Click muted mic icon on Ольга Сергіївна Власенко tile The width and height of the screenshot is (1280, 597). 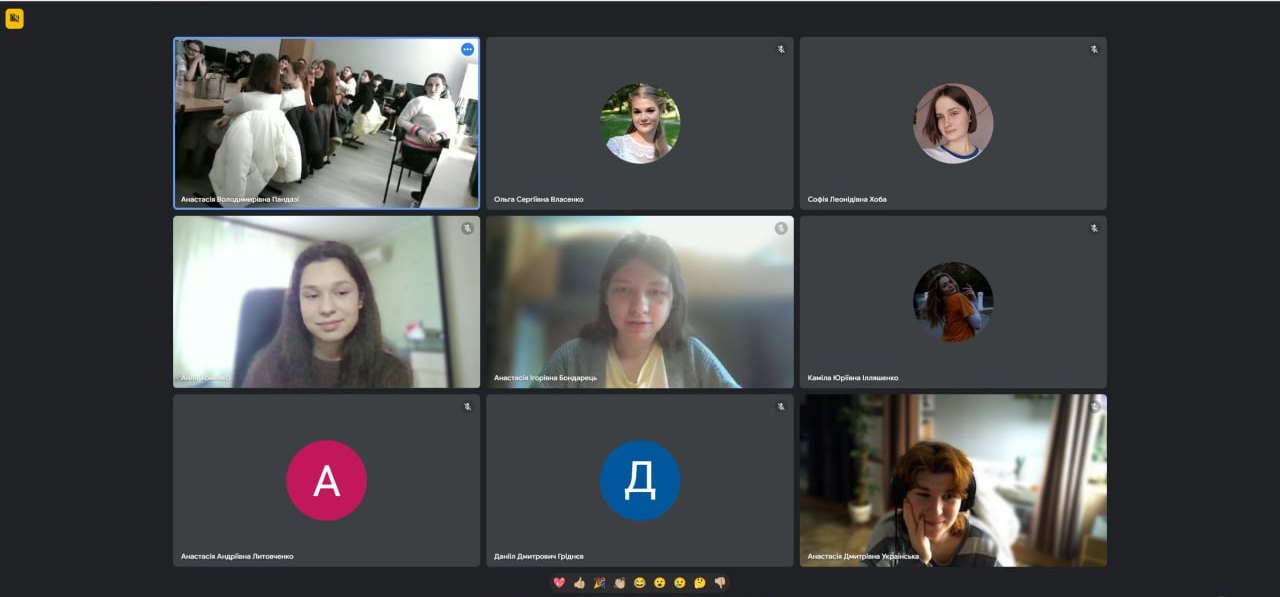tap(781, 49)
